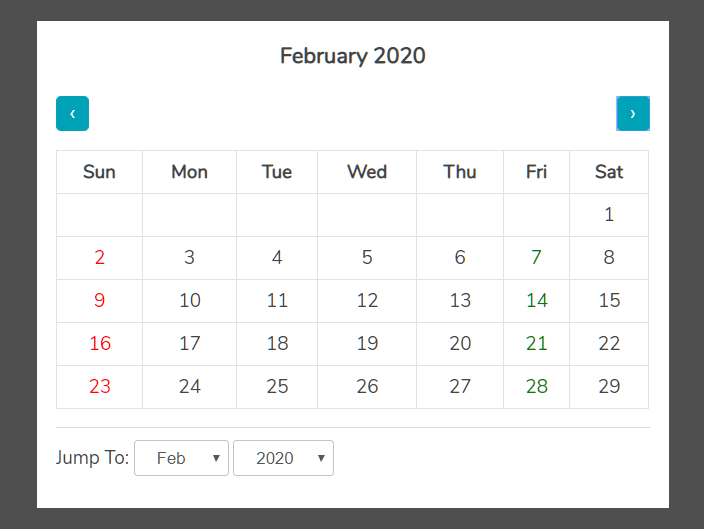The height and width of the screenshot is (529, 704).
Task: Pick green Friday date 28
Action: 536,387
